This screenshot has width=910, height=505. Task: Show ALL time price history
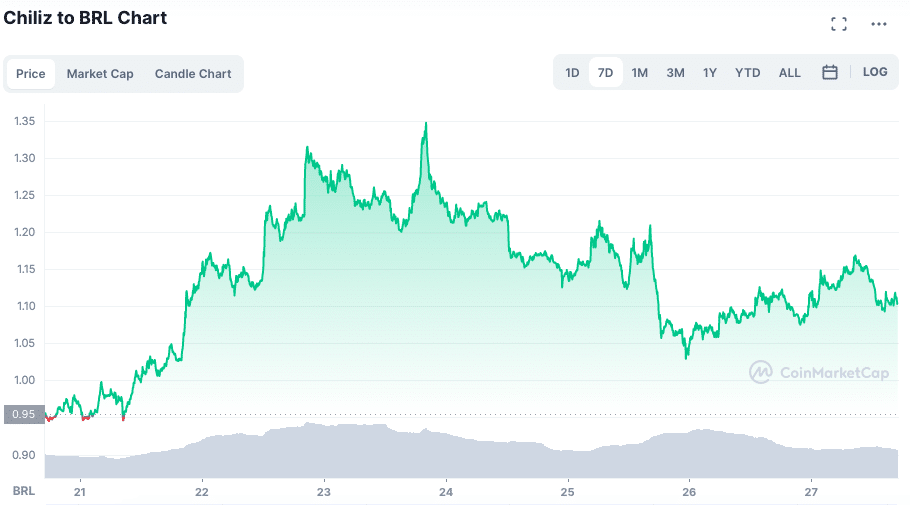[x=790, y=73]
